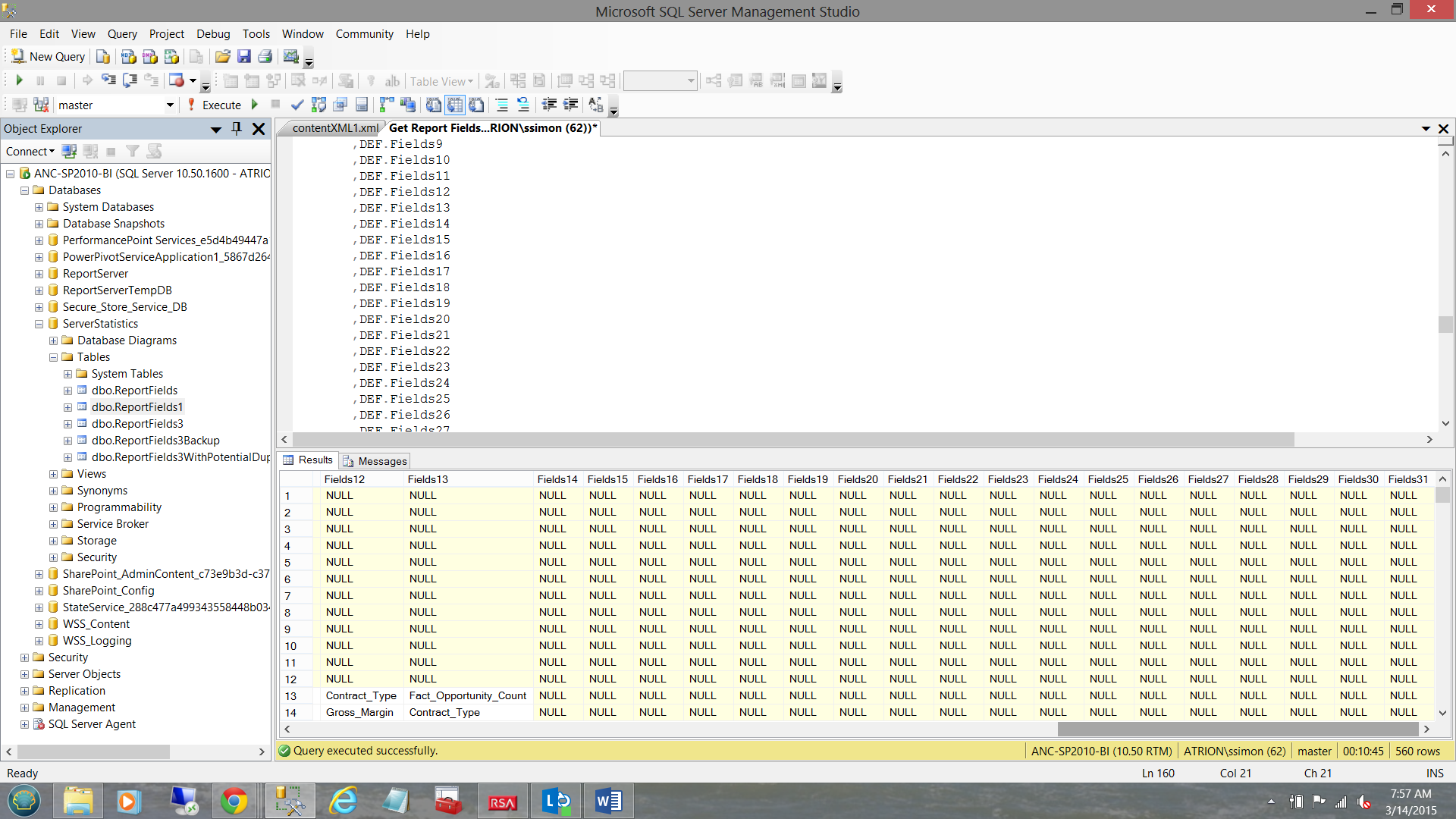Toggle Results to Text mode
Screen dimensions: 1456x819
click(434, 105)
